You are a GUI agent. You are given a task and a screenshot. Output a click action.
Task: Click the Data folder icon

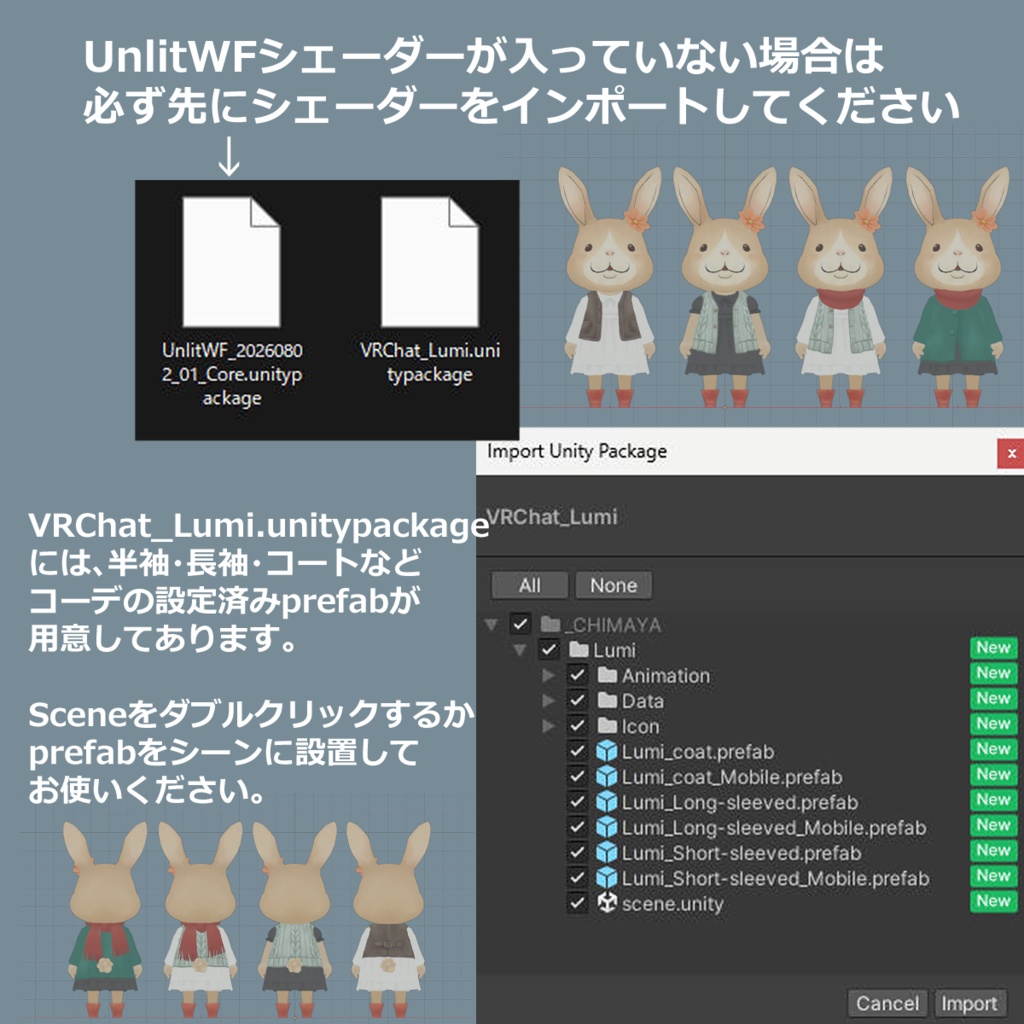coord(607,700)
